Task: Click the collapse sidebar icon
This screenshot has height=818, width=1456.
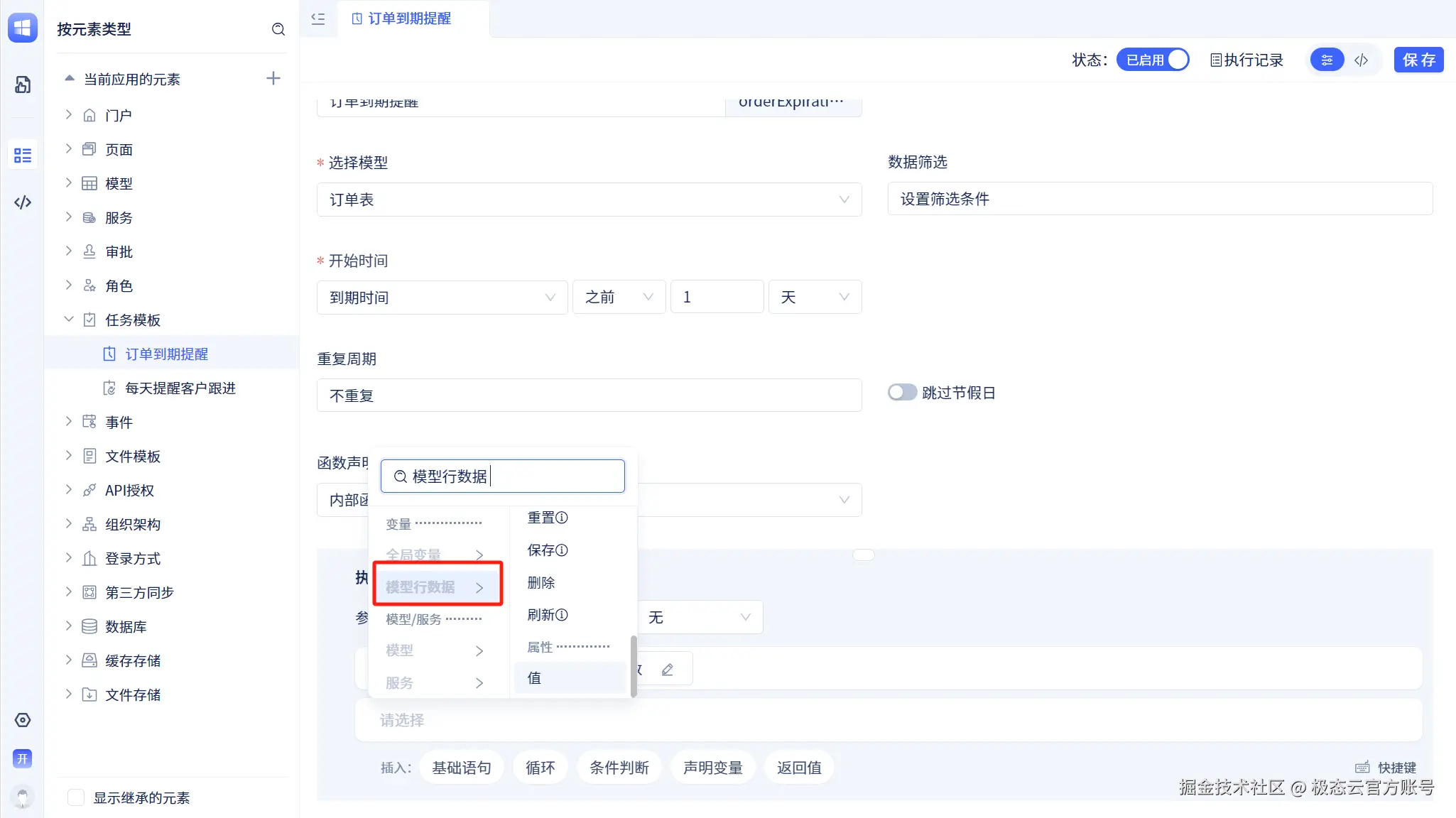Action: point(318,18)
